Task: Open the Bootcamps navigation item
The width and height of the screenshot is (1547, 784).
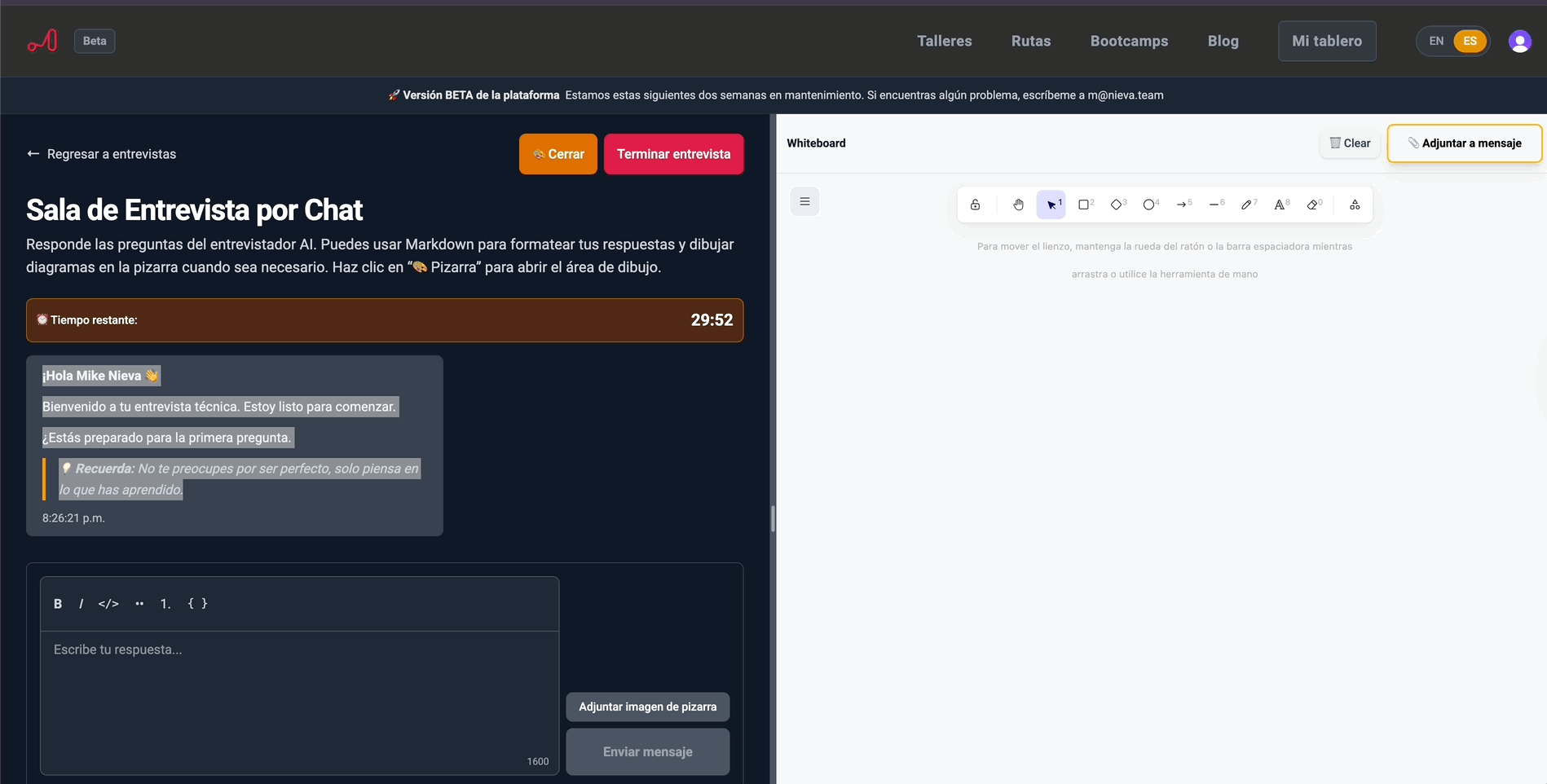Action: coord(1129,41)
